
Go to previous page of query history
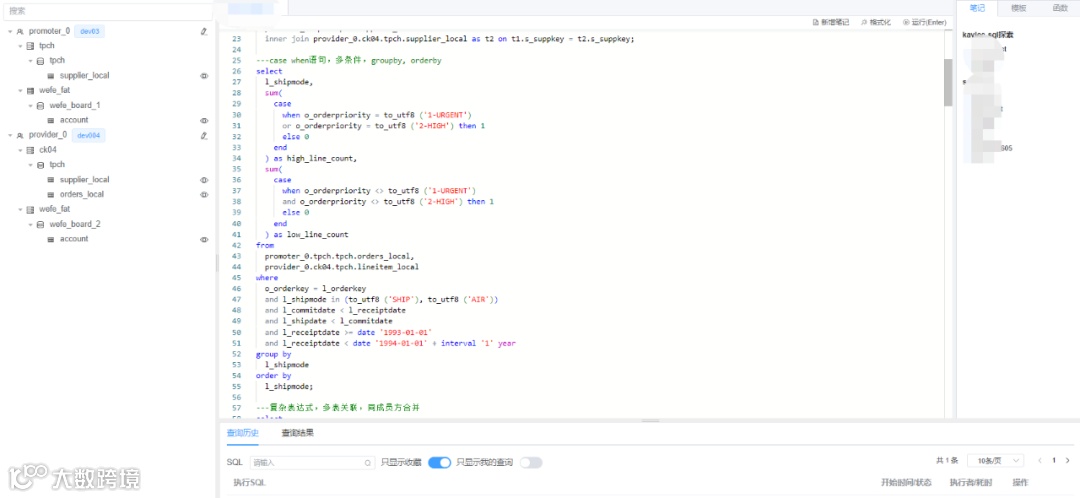(1040, 460)
